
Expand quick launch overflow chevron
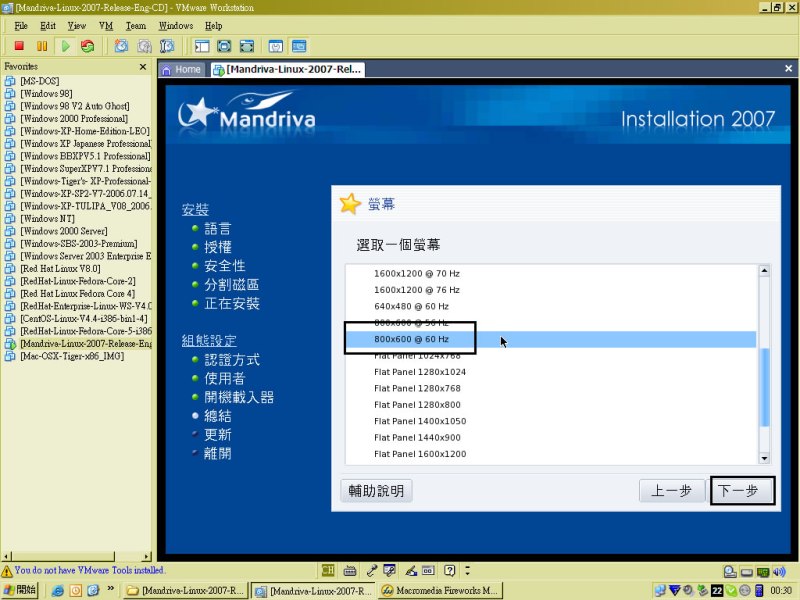(111, 588)
